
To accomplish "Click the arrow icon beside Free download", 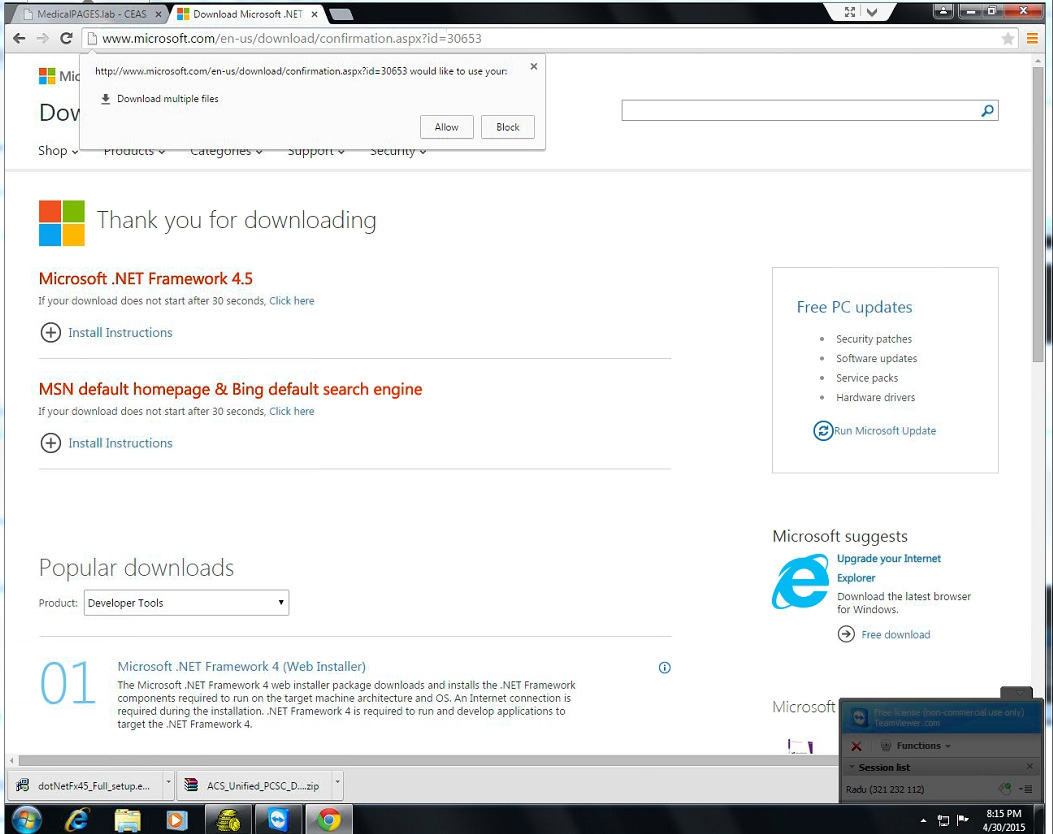I will click(x=846, y=634).
